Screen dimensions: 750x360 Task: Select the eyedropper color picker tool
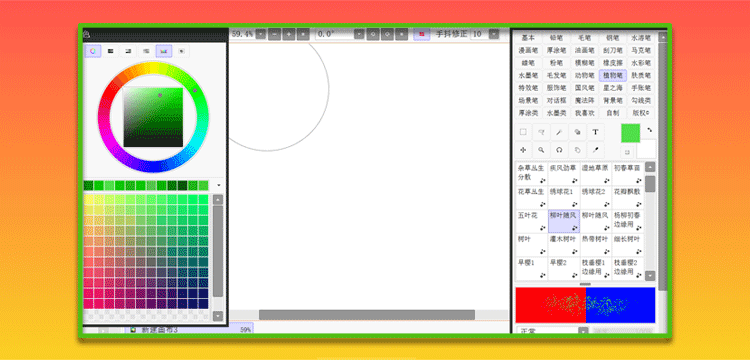[596, 150]
